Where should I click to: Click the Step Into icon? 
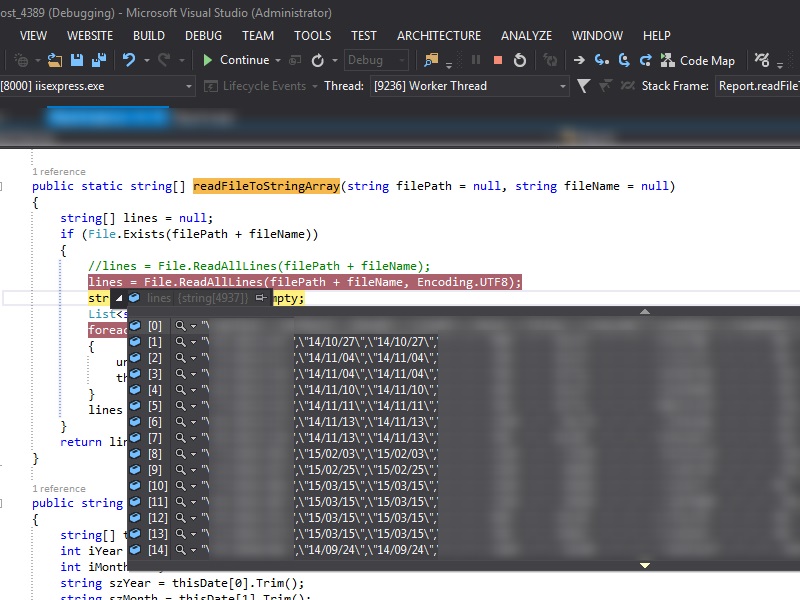click(602, 60)
